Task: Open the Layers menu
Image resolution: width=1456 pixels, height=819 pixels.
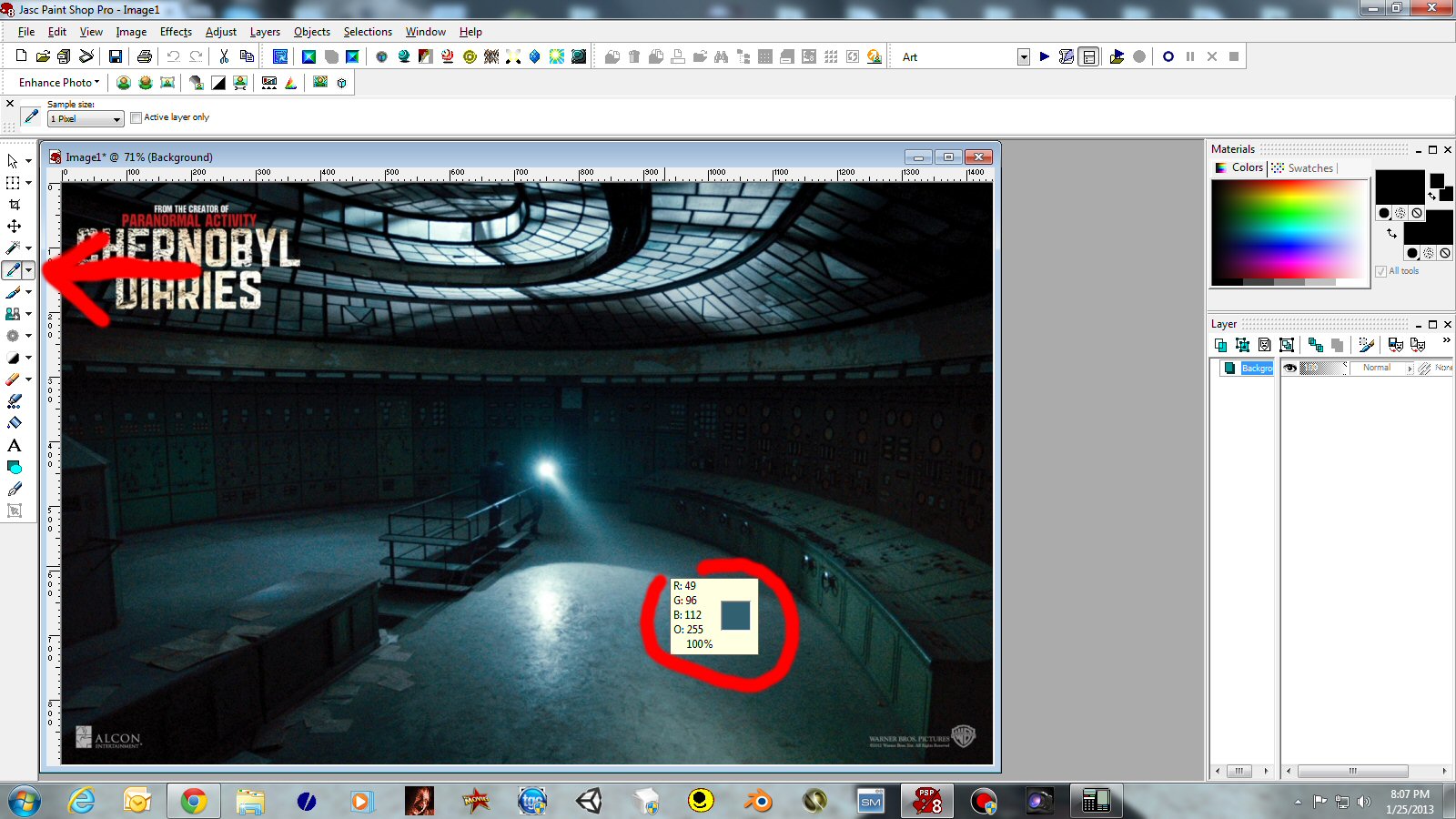Action: pyautogui.click(x=265, y=32)
